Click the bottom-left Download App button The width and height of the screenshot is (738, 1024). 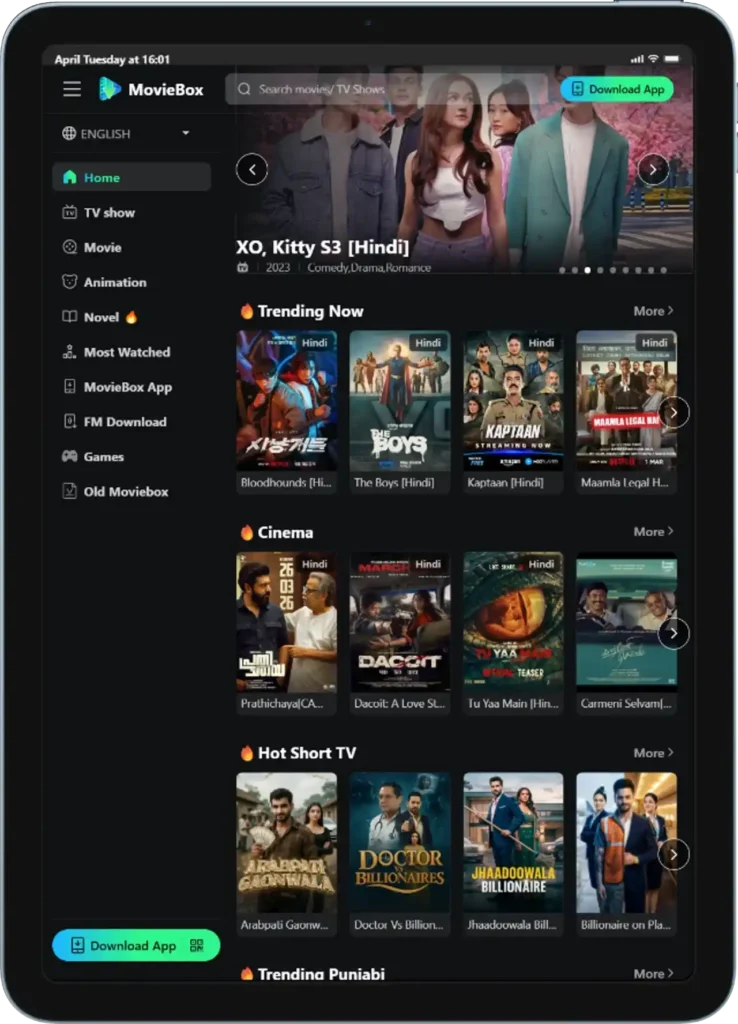tap(136, 945)
